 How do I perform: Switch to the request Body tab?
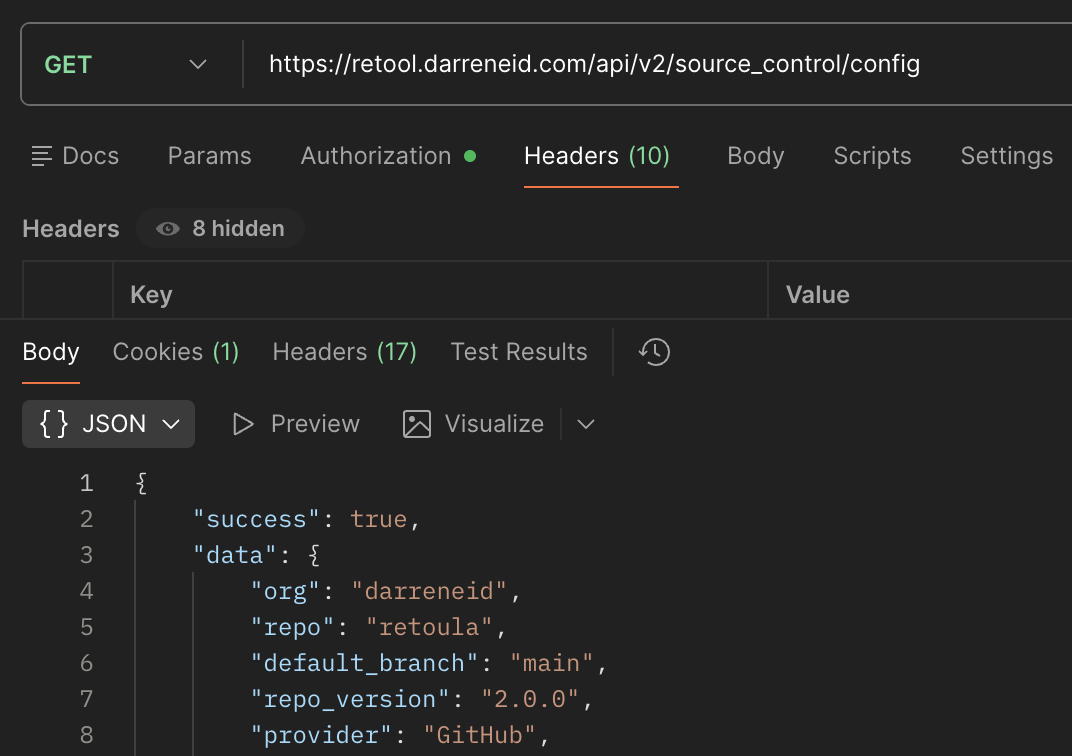pos(755,156)
